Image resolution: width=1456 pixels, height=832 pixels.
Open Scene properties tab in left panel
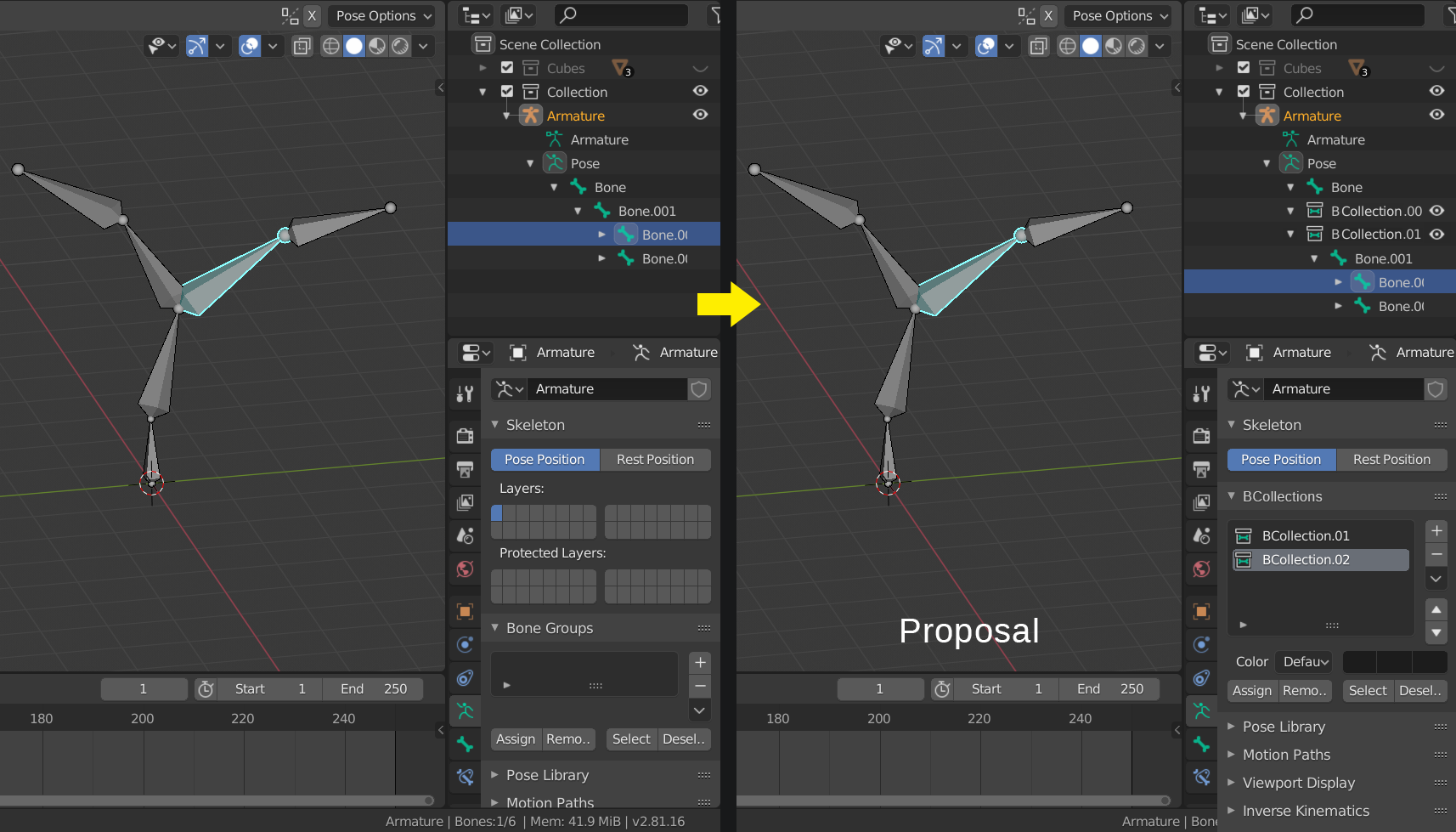(465, 535)
